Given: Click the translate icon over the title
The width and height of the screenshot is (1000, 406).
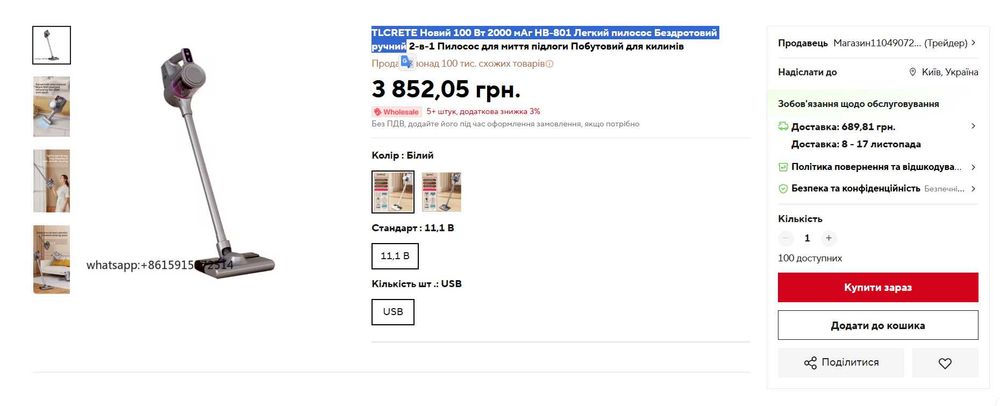Looking at the screenshot, I should [406, 62].
